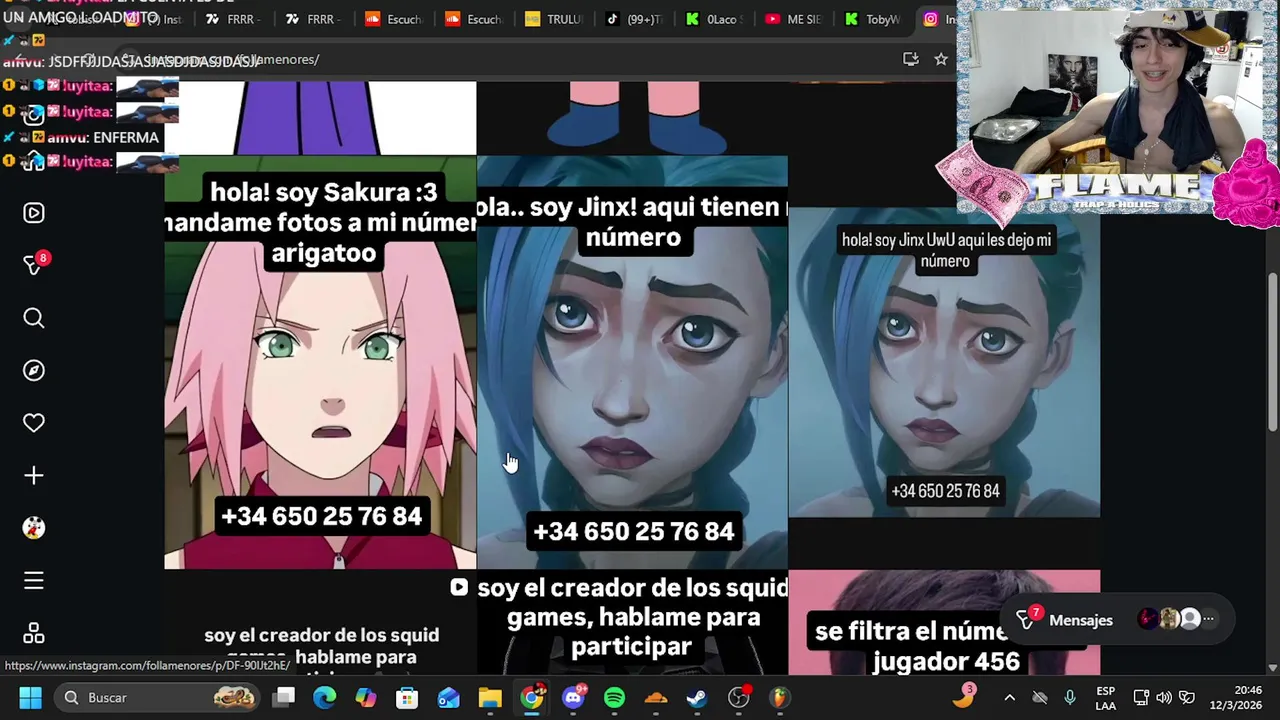The width and height of the screenshot is (1280, 720).
Task: Open the 'soy Jinx! aqui tienen' post
Action: point(632,363)
